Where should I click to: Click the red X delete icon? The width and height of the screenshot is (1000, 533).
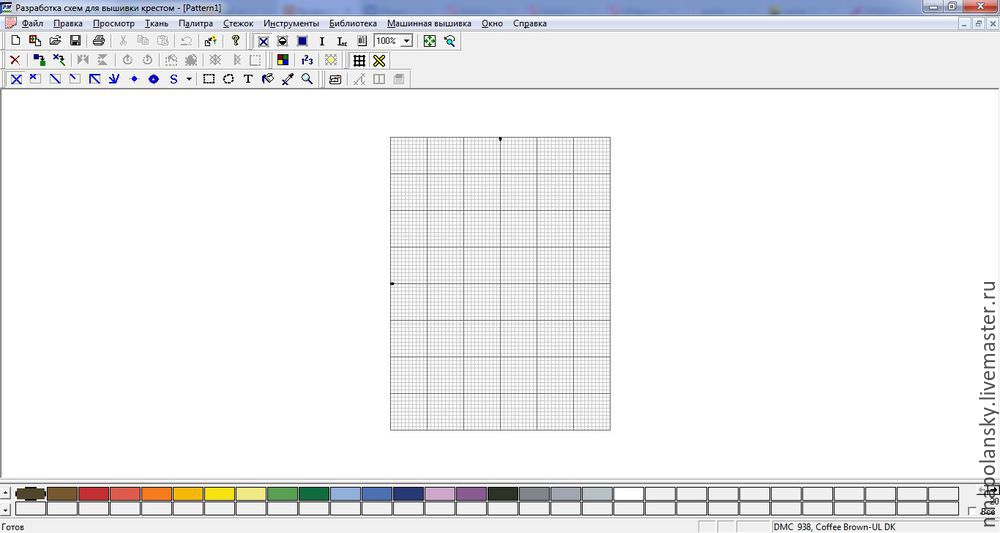[15, 60]
